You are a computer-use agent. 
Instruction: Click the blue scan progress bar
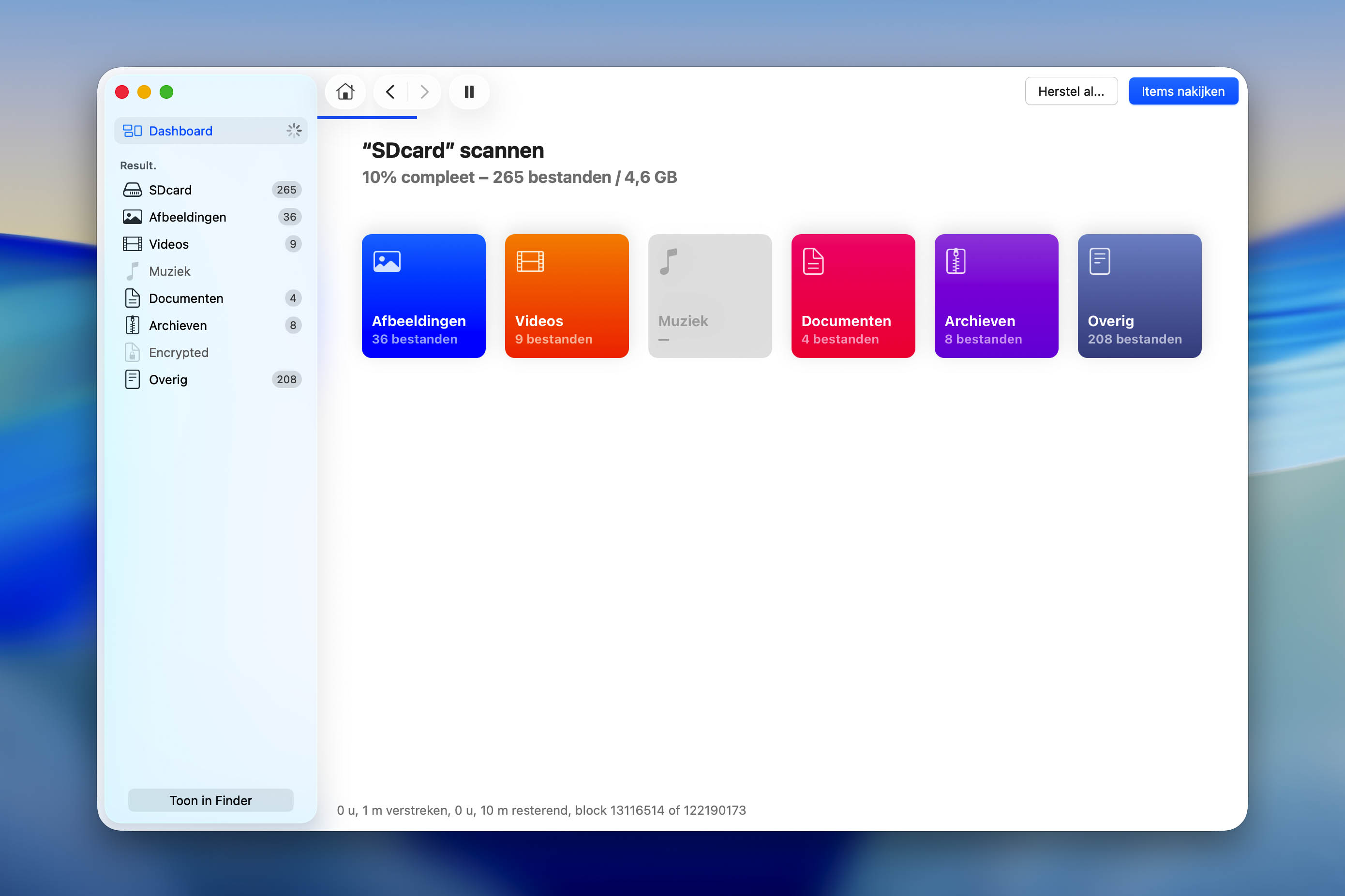(367, 117)
